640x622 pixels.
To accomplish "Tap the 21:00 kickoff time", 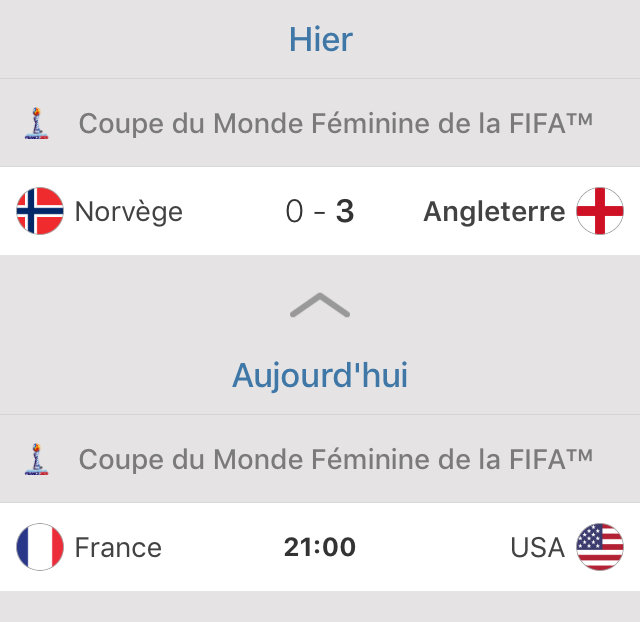I will pos(320,548).
